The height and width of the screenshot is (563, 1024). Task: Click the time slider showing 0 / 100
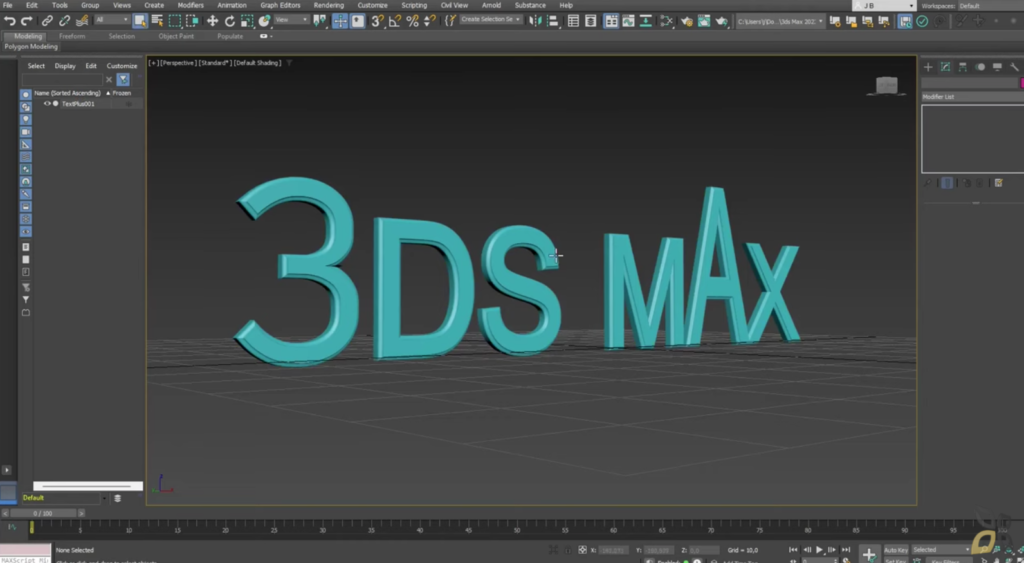click(x=43, y=513)
